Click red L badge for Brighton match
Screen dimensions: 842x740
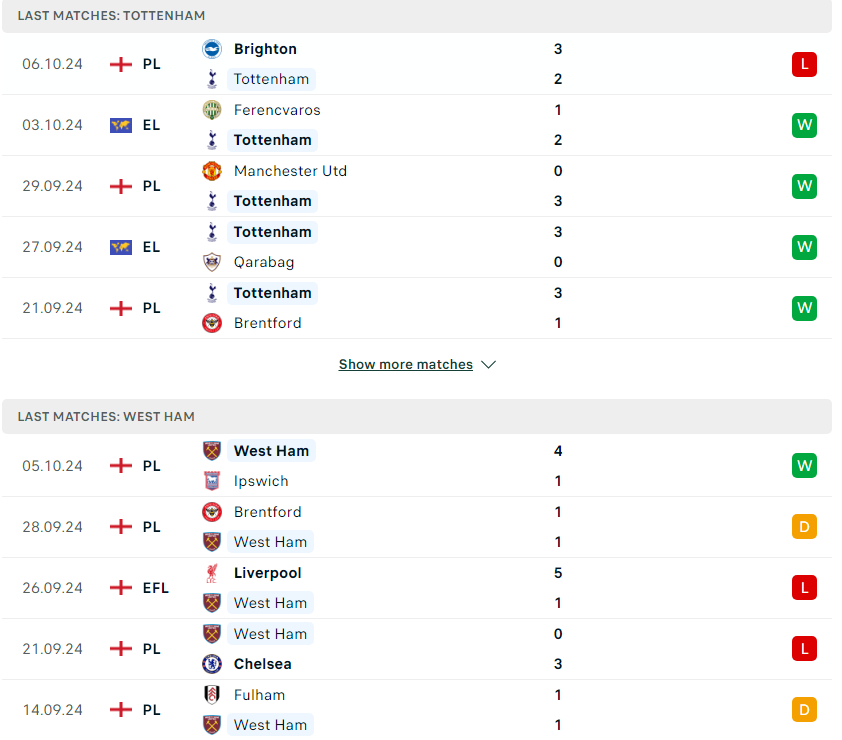[x=804, y=64]
